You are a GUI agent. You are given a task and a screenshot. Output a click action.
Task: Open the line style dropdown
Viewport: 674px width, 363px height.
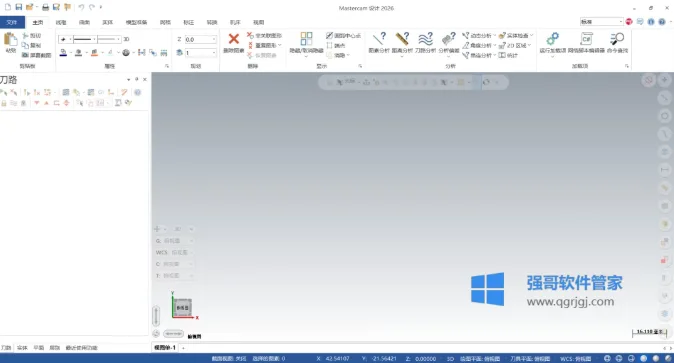[x=94, y=39]
